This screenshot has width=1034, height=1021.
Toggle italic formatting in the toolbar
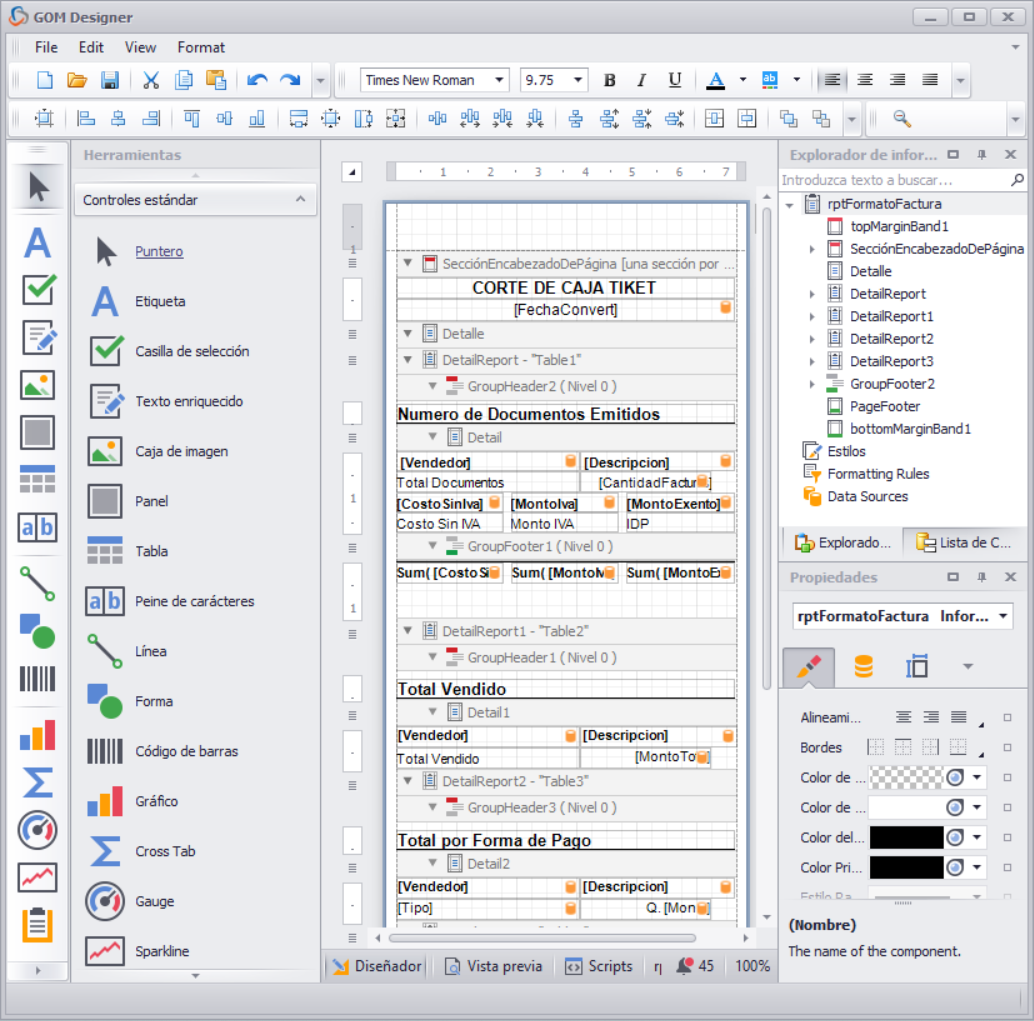pyautogui.click(x=641, y=79)
